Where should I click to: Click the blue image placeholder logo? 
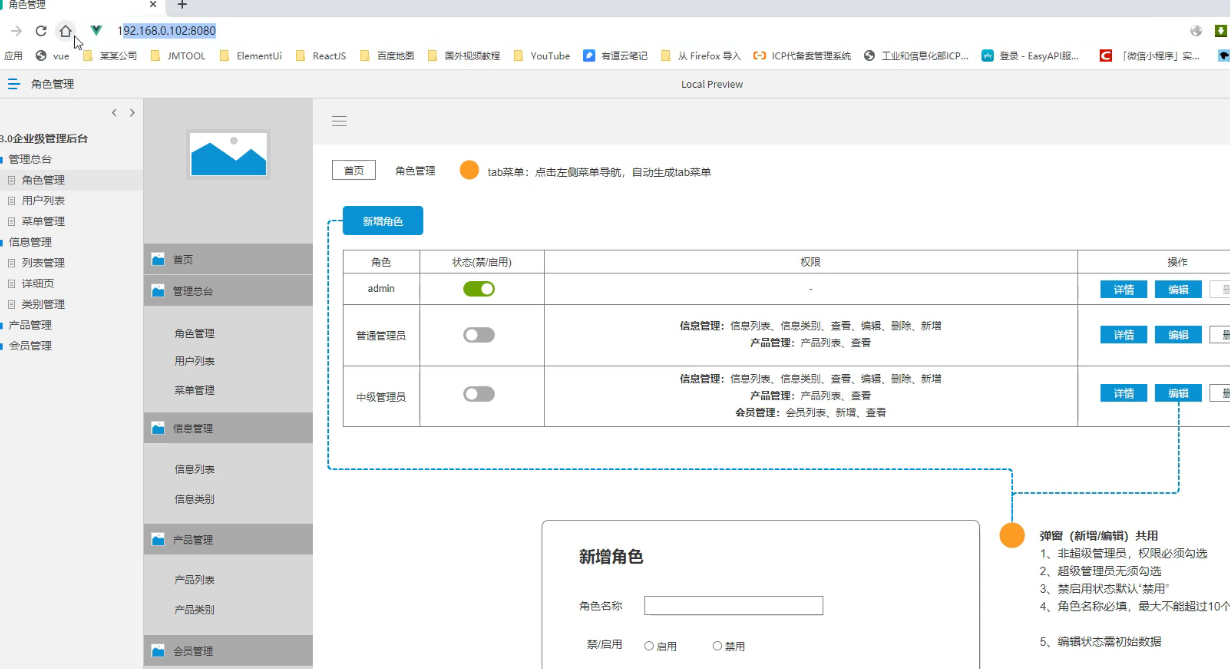[x=228, y=154]
